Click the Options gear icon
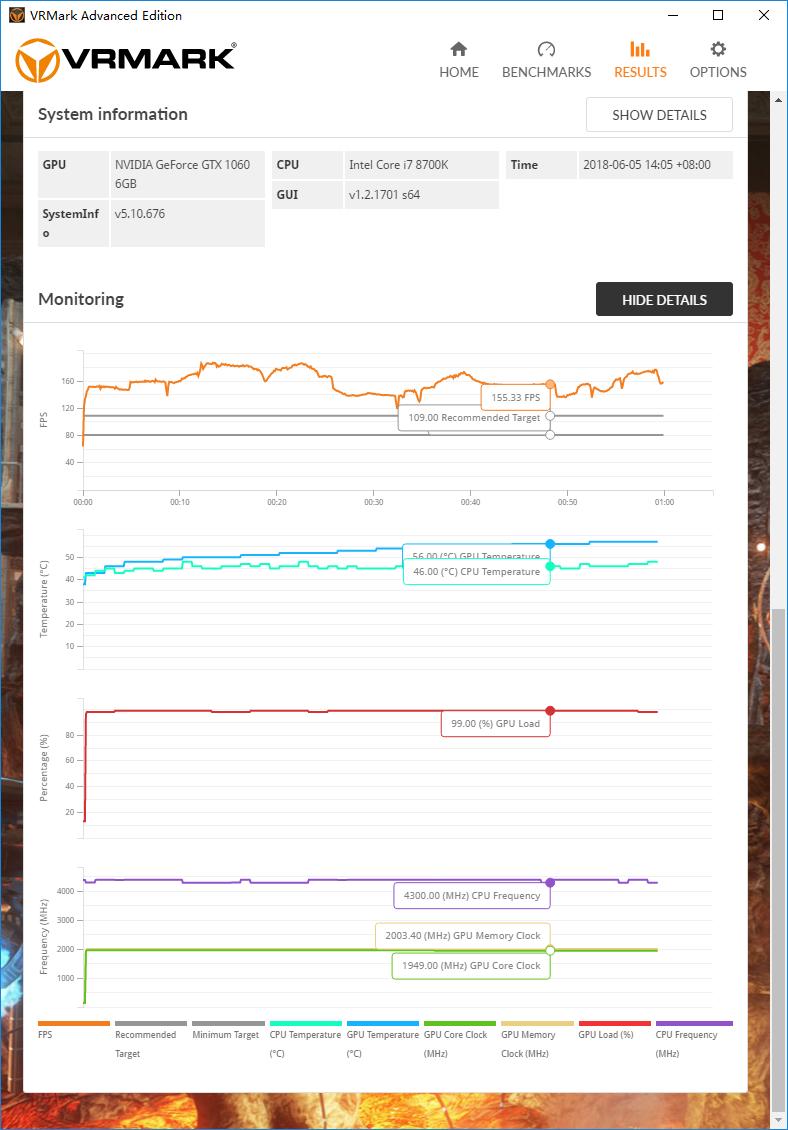Viewport: 788px width, 1130px height. coord(718,49)
